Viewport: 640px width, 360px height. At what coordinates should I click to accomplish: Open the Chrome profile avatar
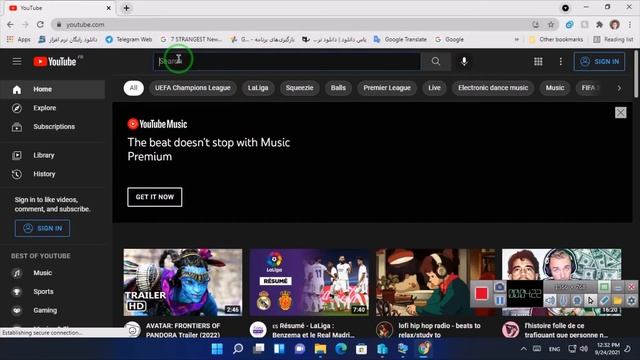point(615,24)
